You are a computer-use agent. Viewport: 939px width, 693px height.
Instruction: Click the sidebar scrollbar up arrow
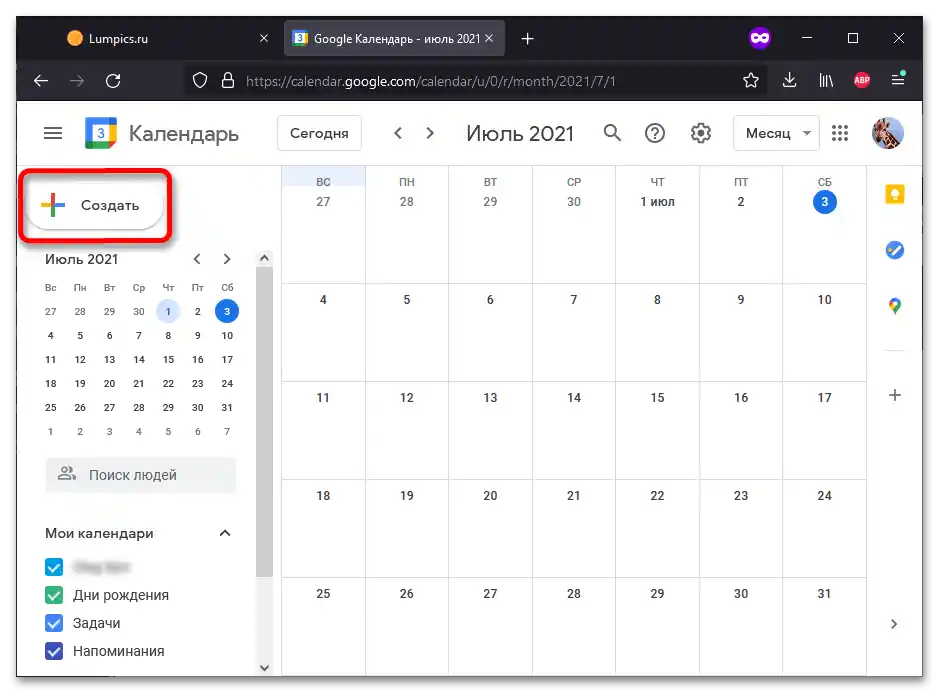(264, 258)
